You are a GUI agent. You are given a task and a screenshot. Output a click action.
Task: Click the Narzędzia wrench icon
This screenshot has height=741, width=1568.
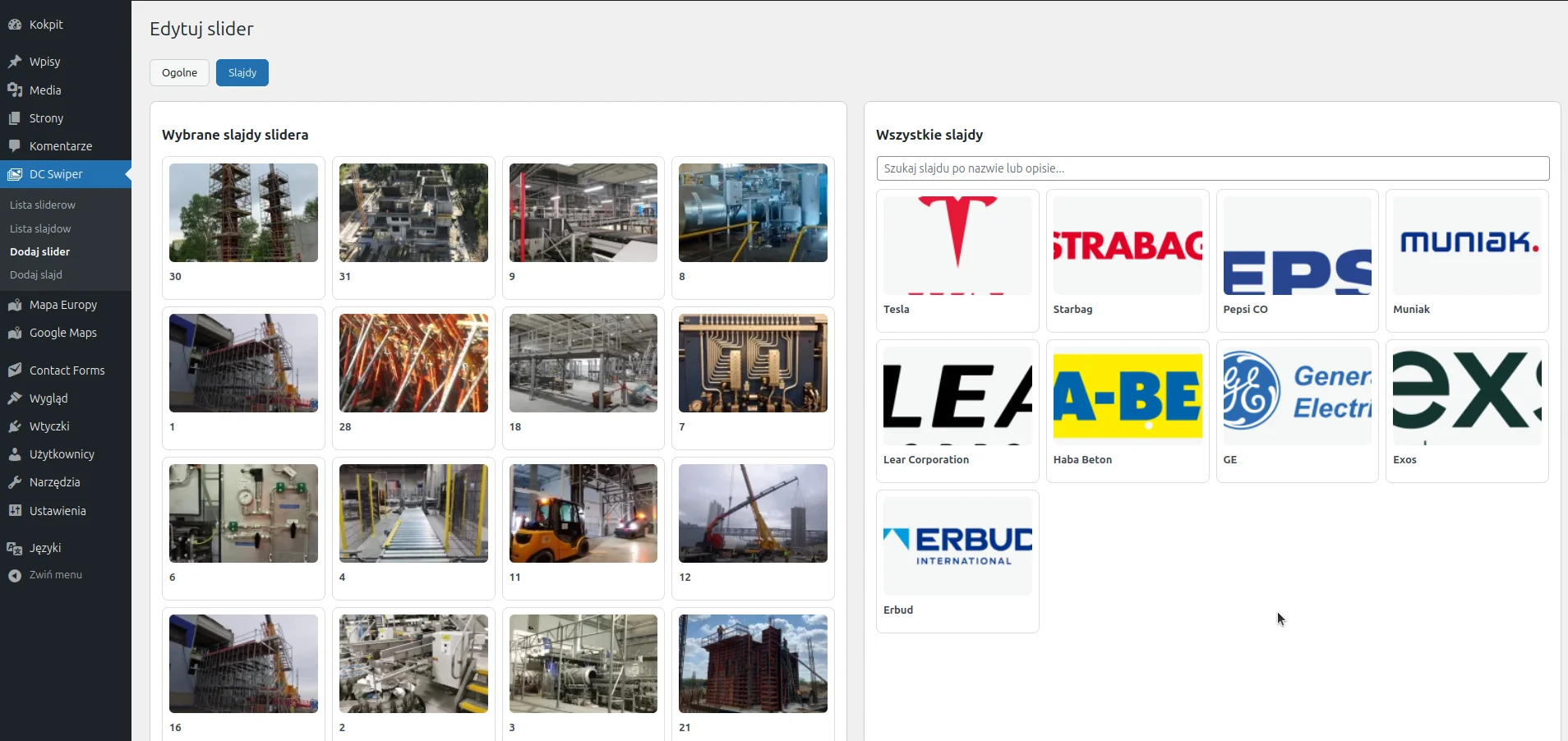15,482
